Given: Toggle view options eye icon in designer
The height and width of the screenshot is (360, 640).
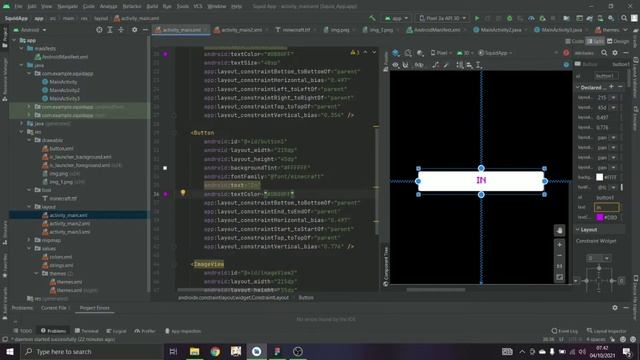Looking at the screenshot, I should (x=396, y=65).
